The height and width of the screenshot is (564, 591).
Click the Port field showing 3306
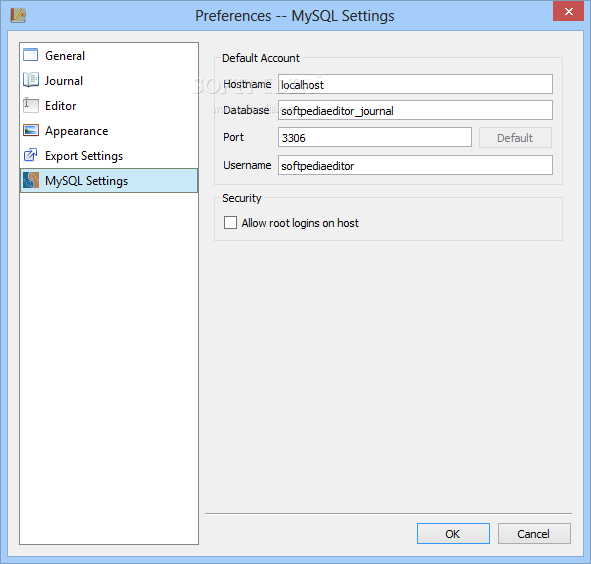pyautogui.click(x=375, y=137)
